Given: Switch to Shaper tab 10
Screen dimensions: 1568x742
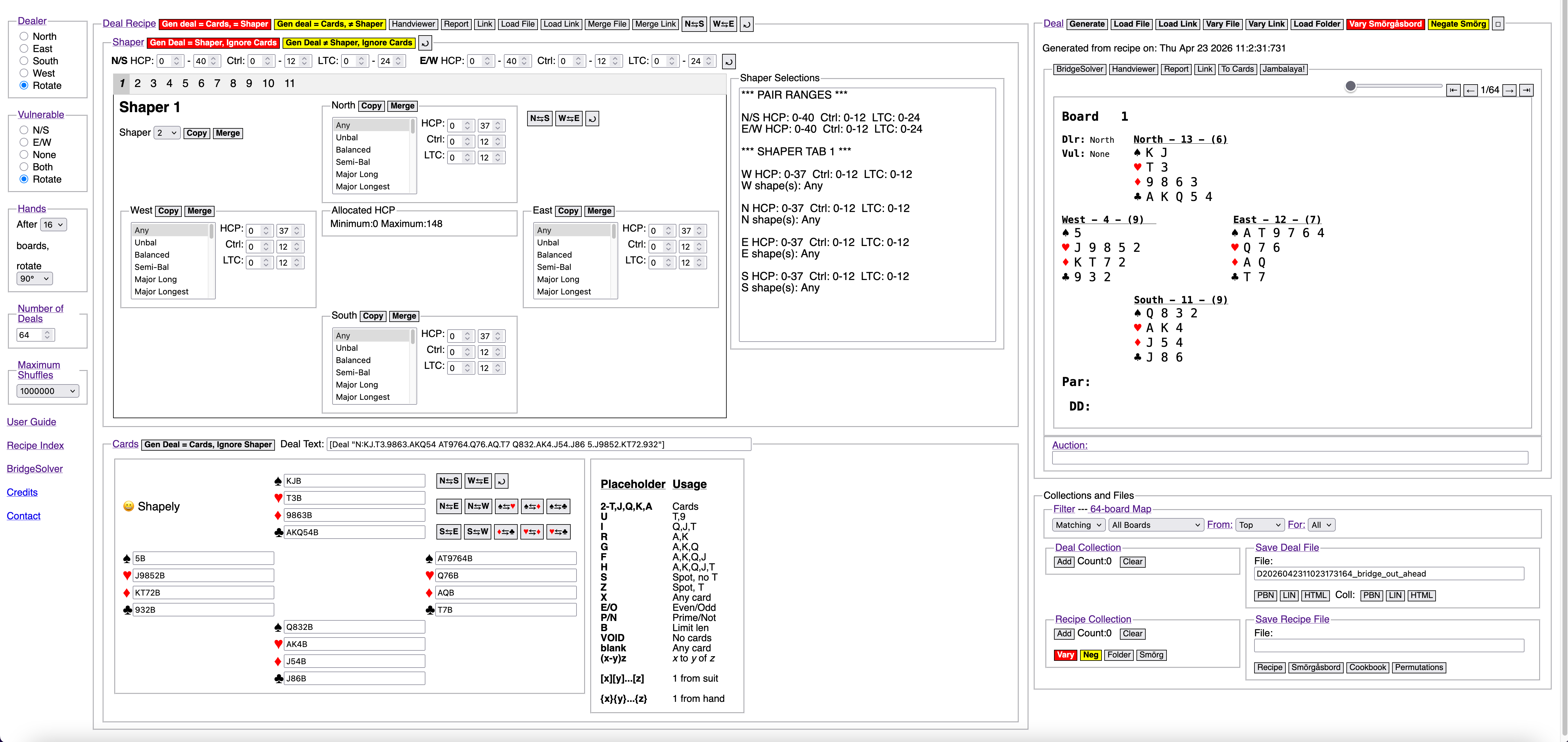Looking at the screenshot, I should coord(268,83).
